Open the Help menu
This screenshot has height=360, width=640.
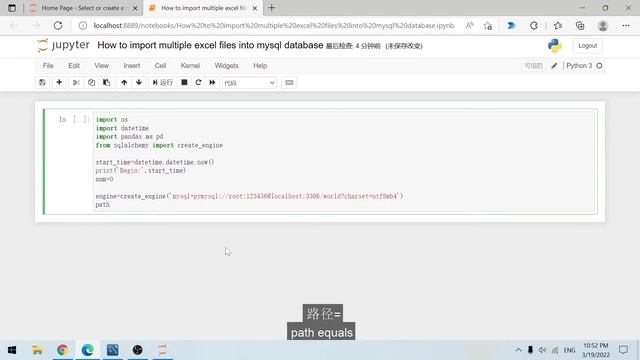260,66
